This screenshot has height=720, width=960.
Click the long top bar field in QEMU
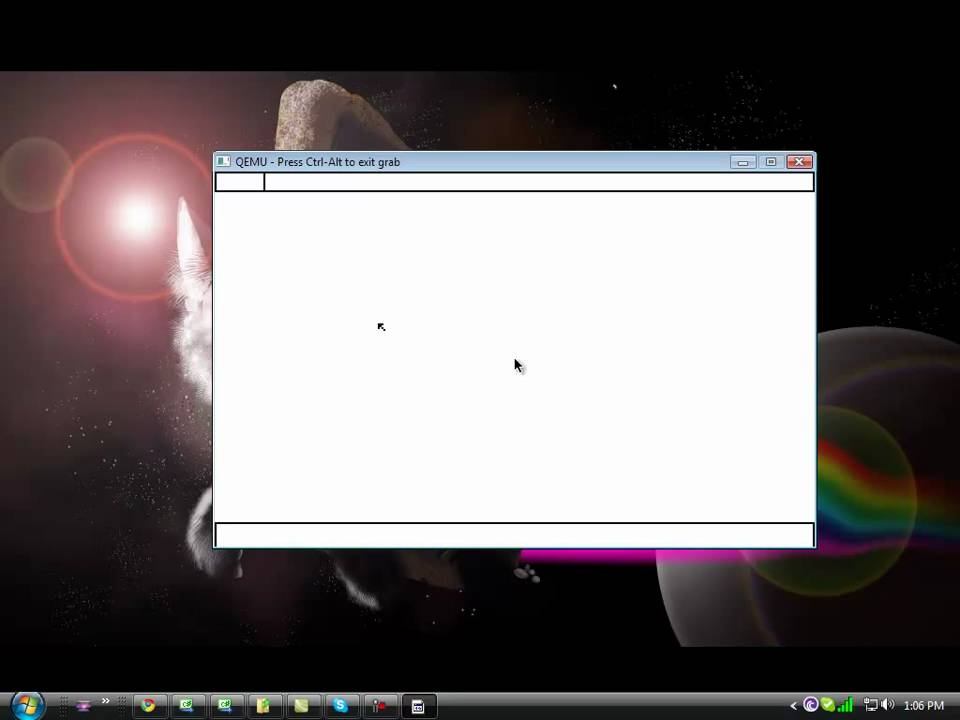tap(539, 182)
